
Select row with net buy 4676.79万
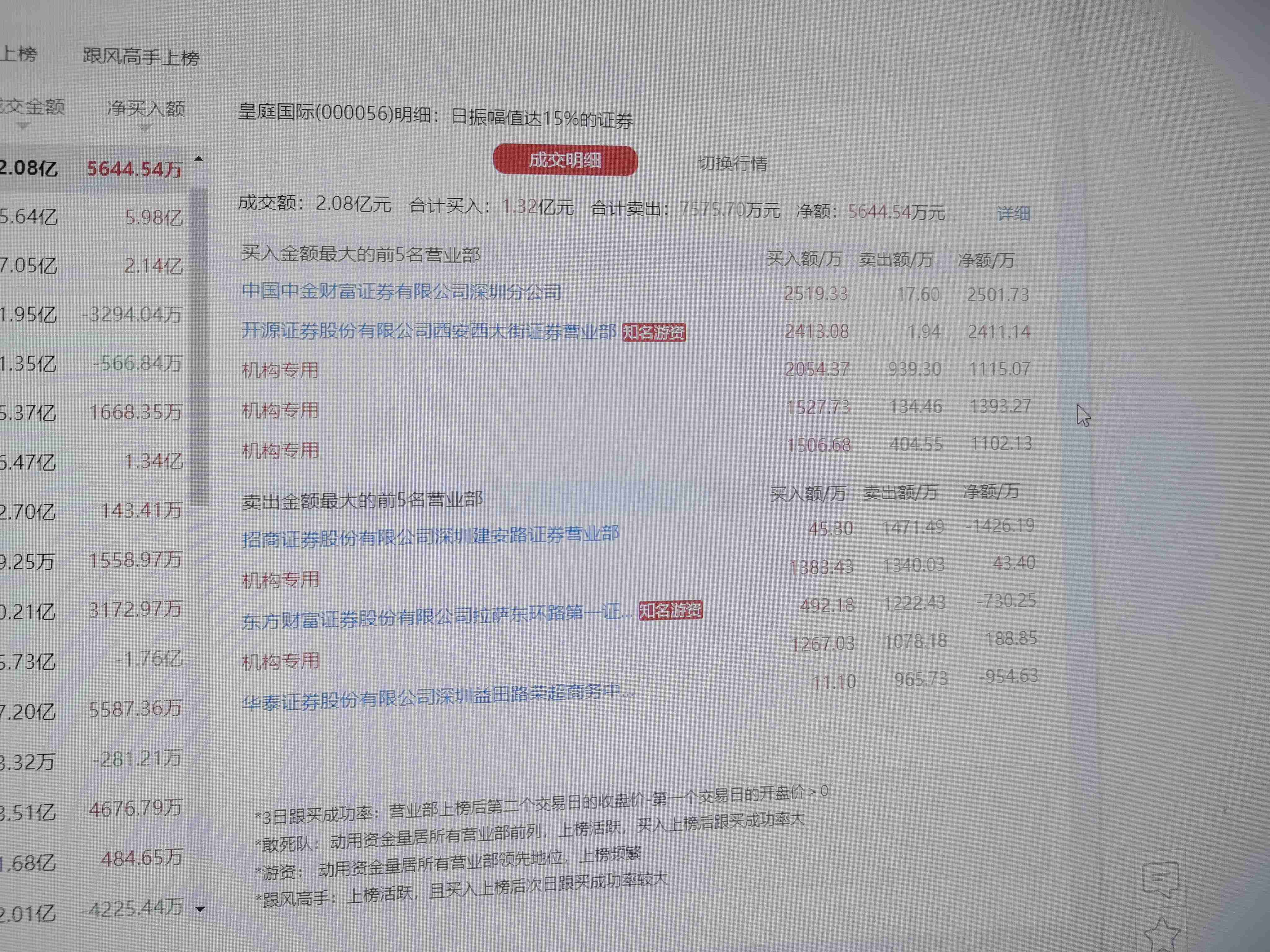tap(95, 809)
